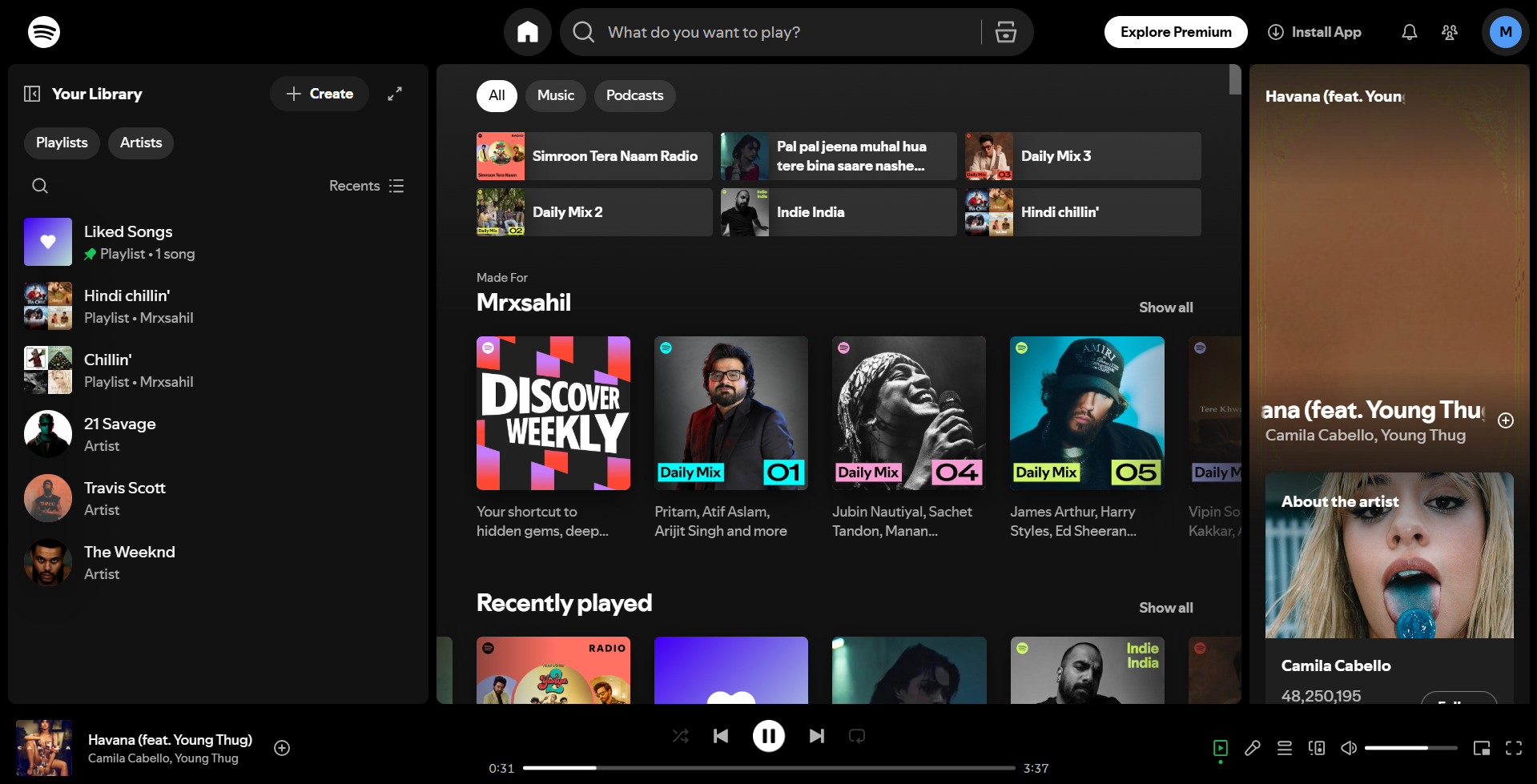
Task: Show all Made For Mrxsahil
Action: pos(1165,308)
